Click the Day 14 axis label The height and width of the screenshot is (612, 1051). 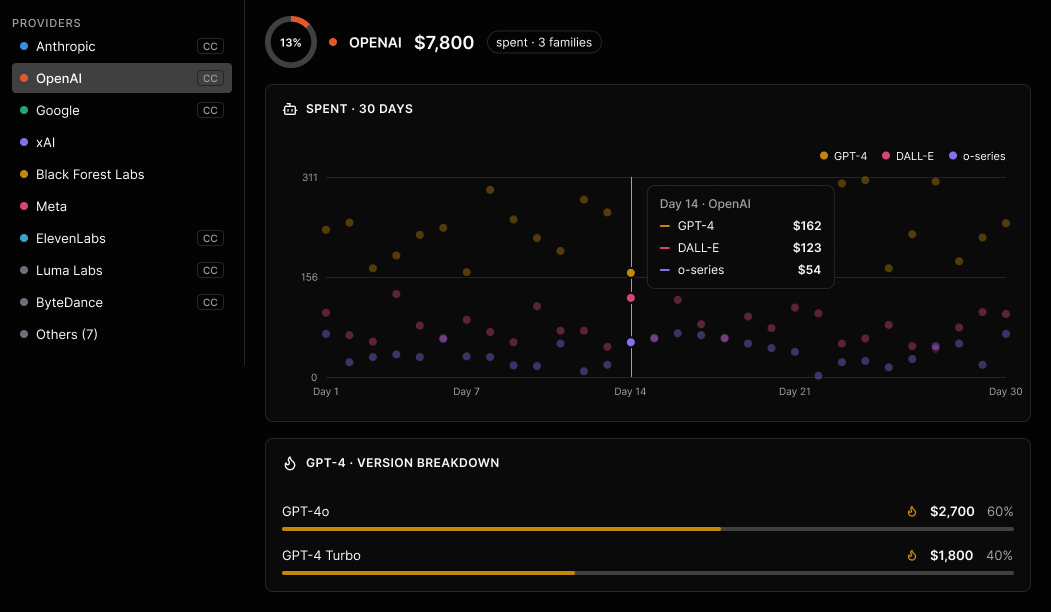coord(630,391)
